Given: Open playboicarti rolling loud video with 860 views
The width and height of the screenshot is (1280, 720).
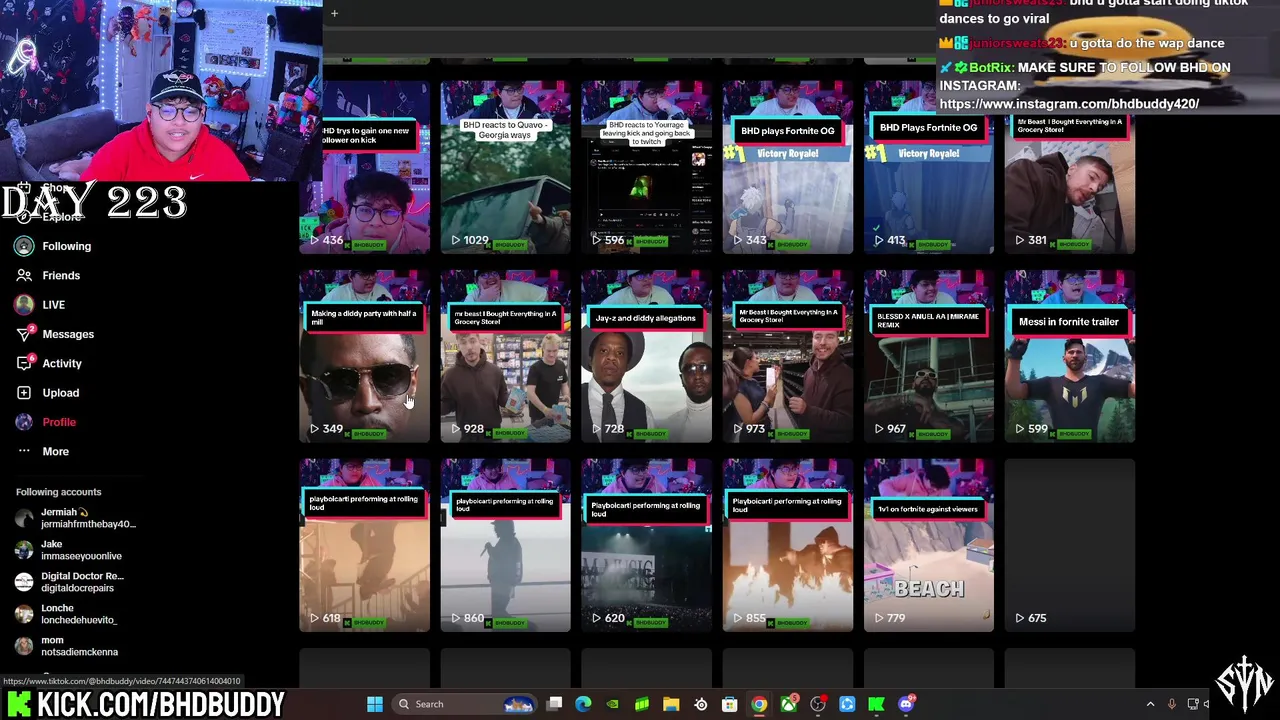Looking at the screenshot, I should 505,545.
